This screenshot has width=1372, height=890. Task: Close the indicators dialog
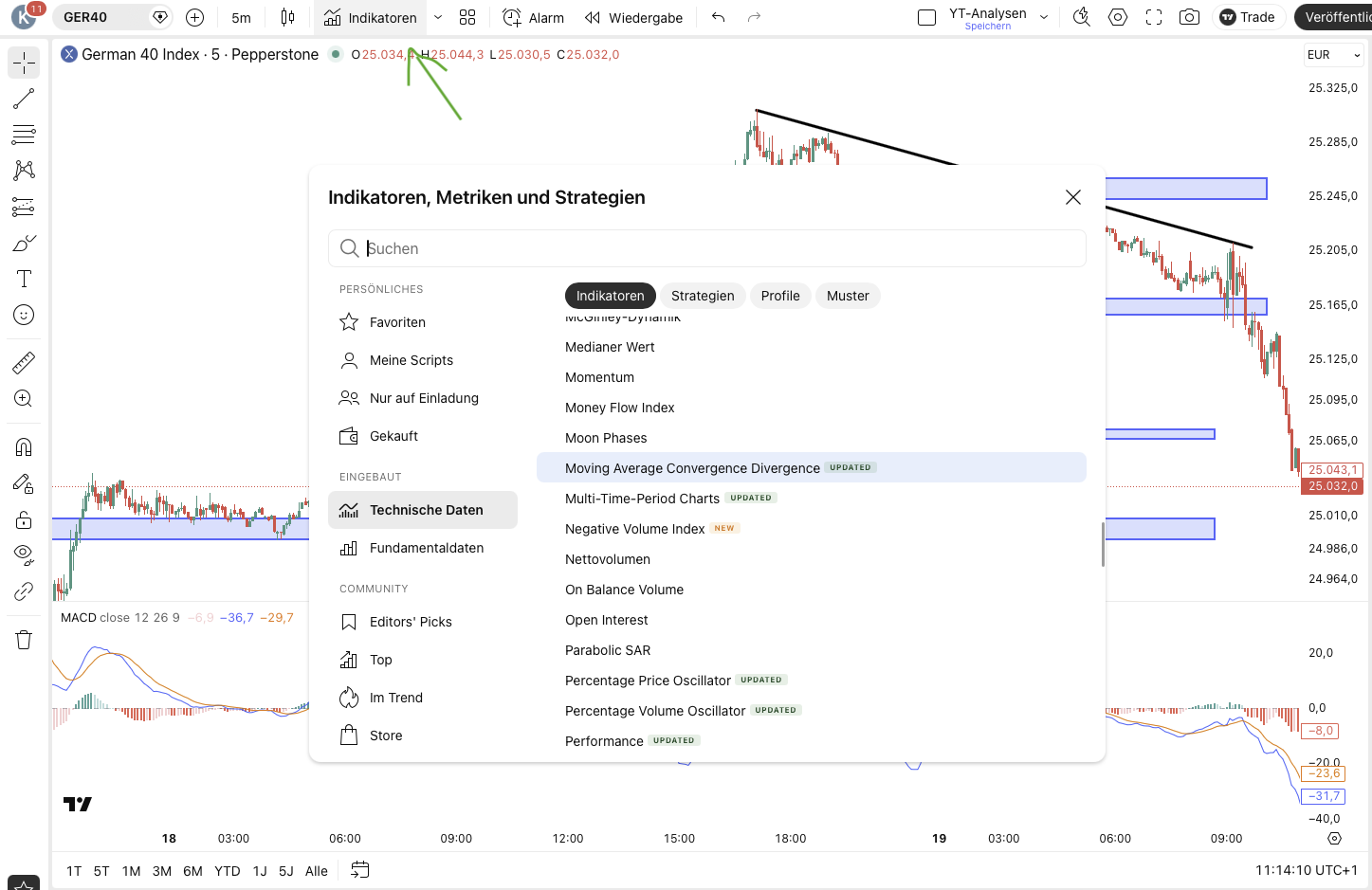pos(1073,197)
